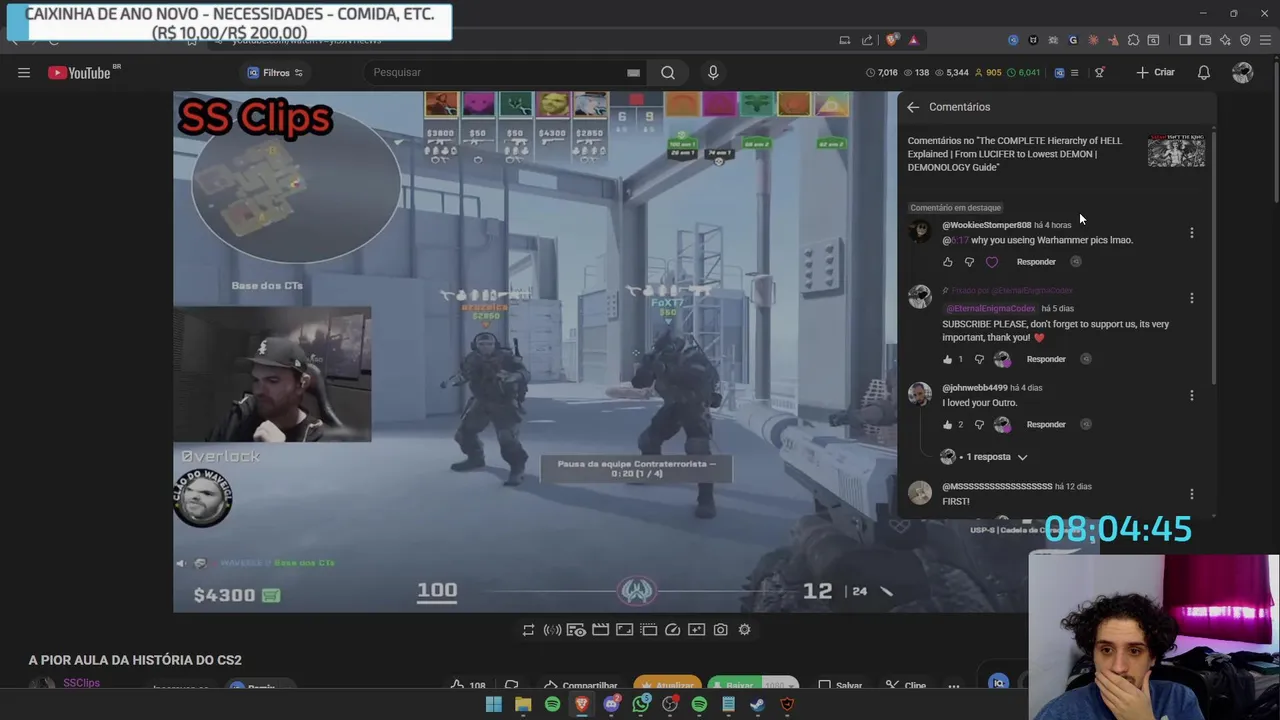Screen dimensions: 1280x720
Task: Open the Brave Wallet icon
Action: tap(1205, 40)
